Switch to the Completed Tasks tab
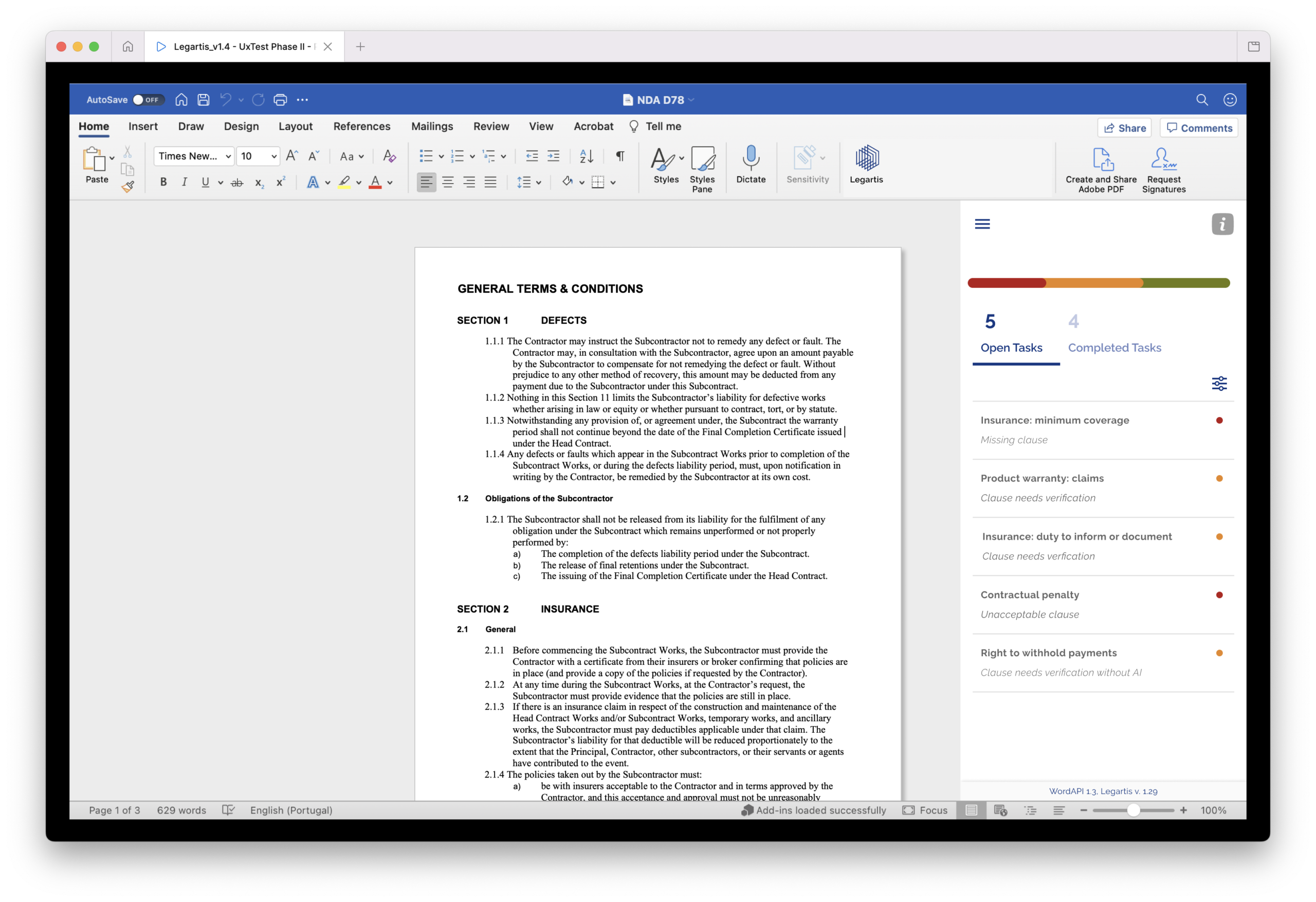Viewport: 1316px width, 902px height. point(1114,335)
